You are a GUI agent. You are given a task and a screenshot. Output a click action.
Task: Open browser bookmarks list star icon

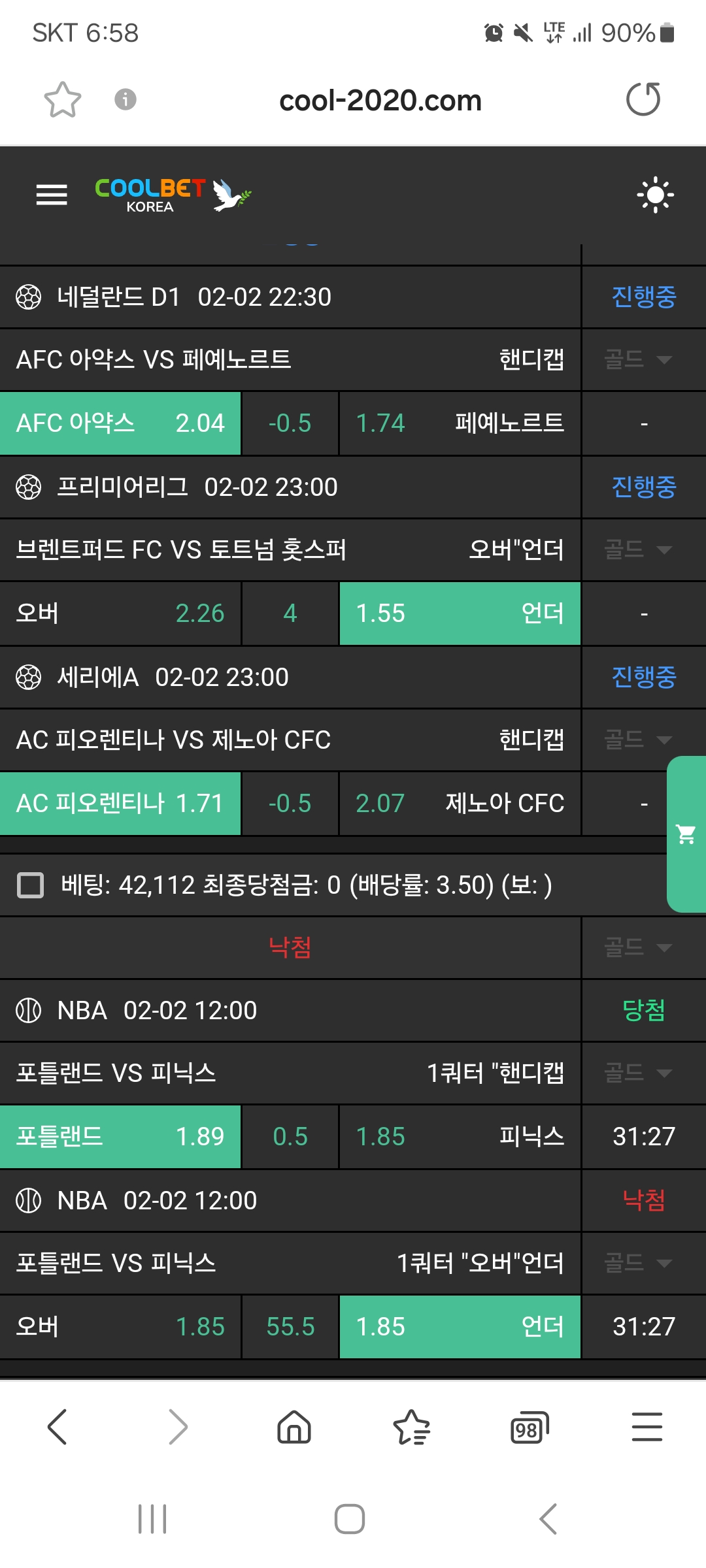pos(411,1426)
